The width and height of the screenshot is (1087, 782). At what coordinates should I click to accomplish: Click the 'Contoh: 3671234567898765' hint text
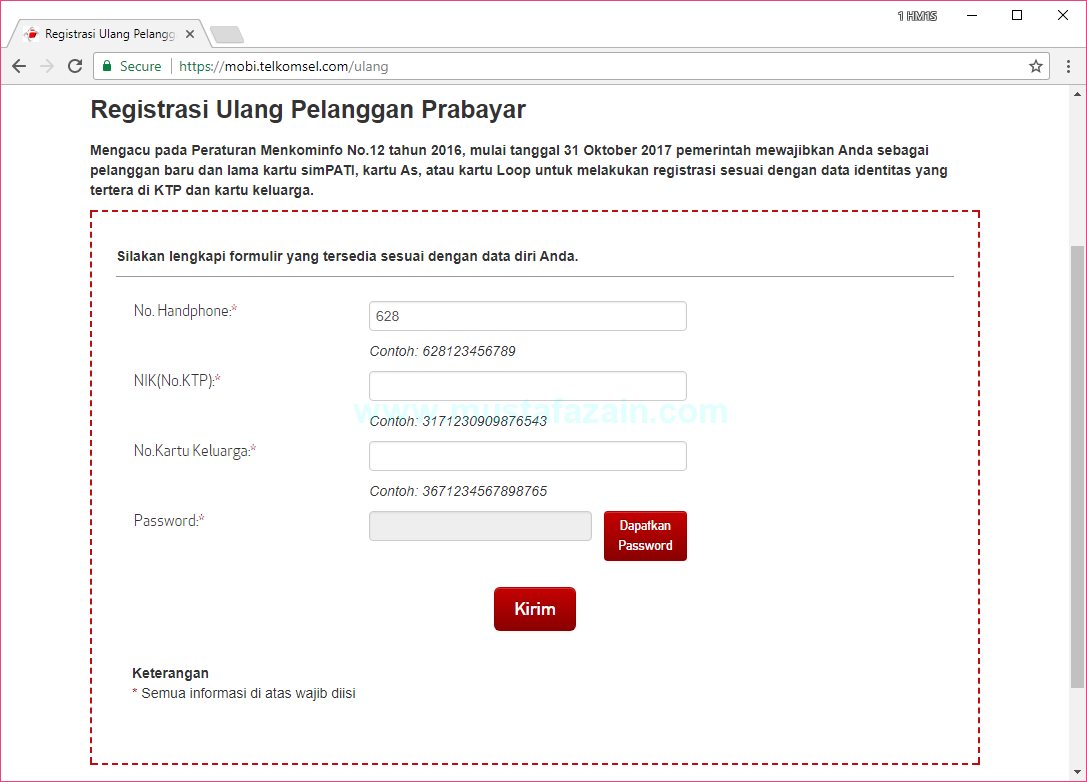click(x=458, y=492)
